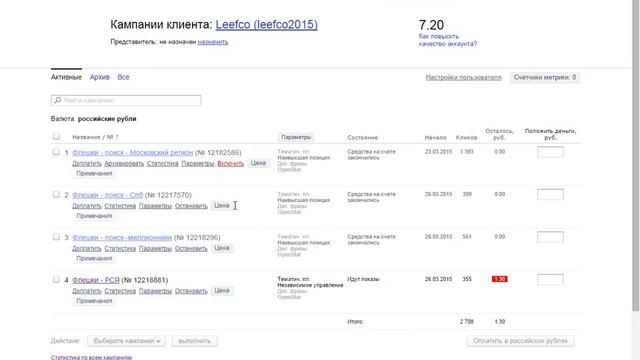
Task: Open Примечания for campaign 12182586
Action: tap(94, 173)
